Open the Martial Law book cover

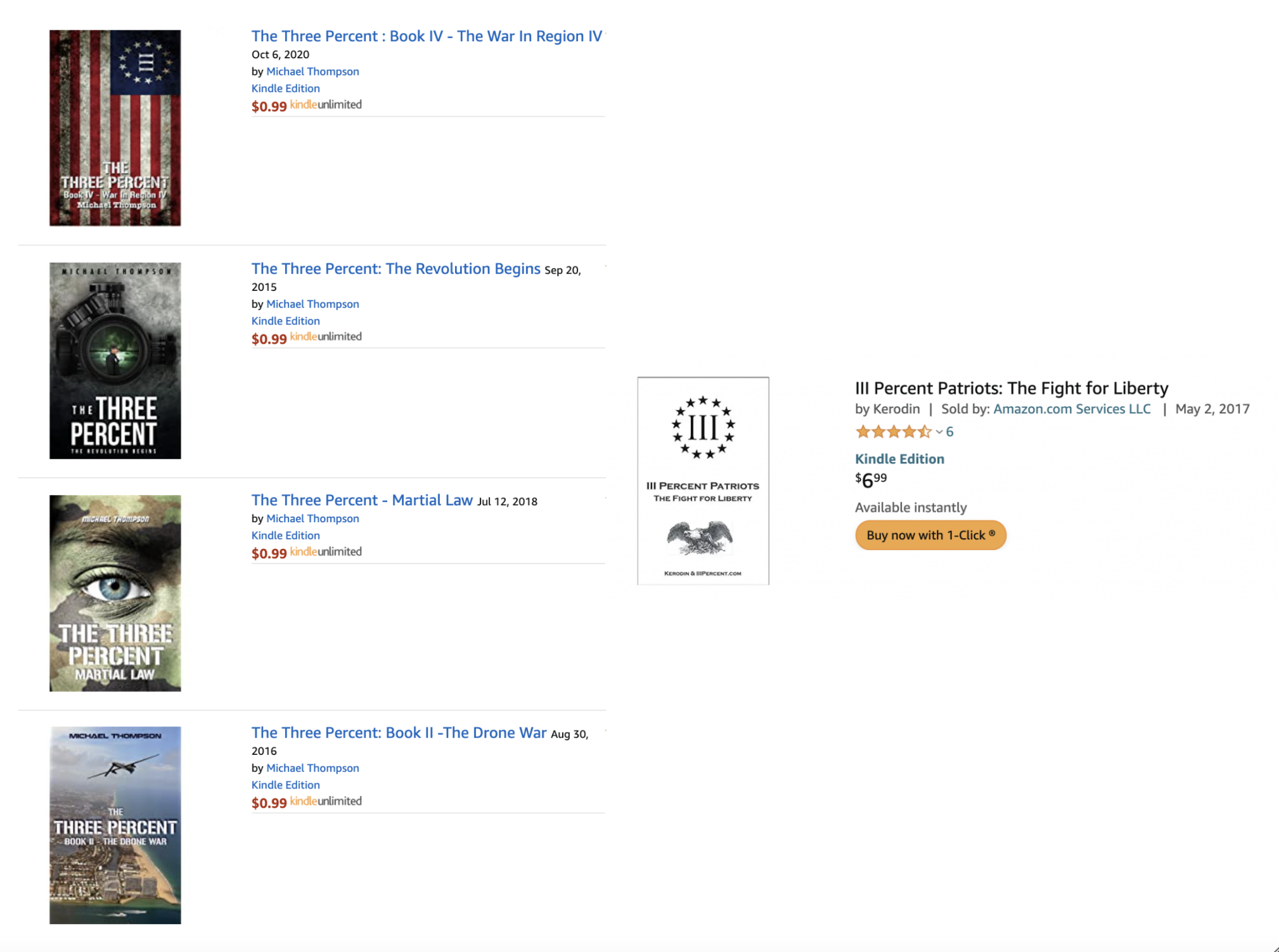point(115,593)
